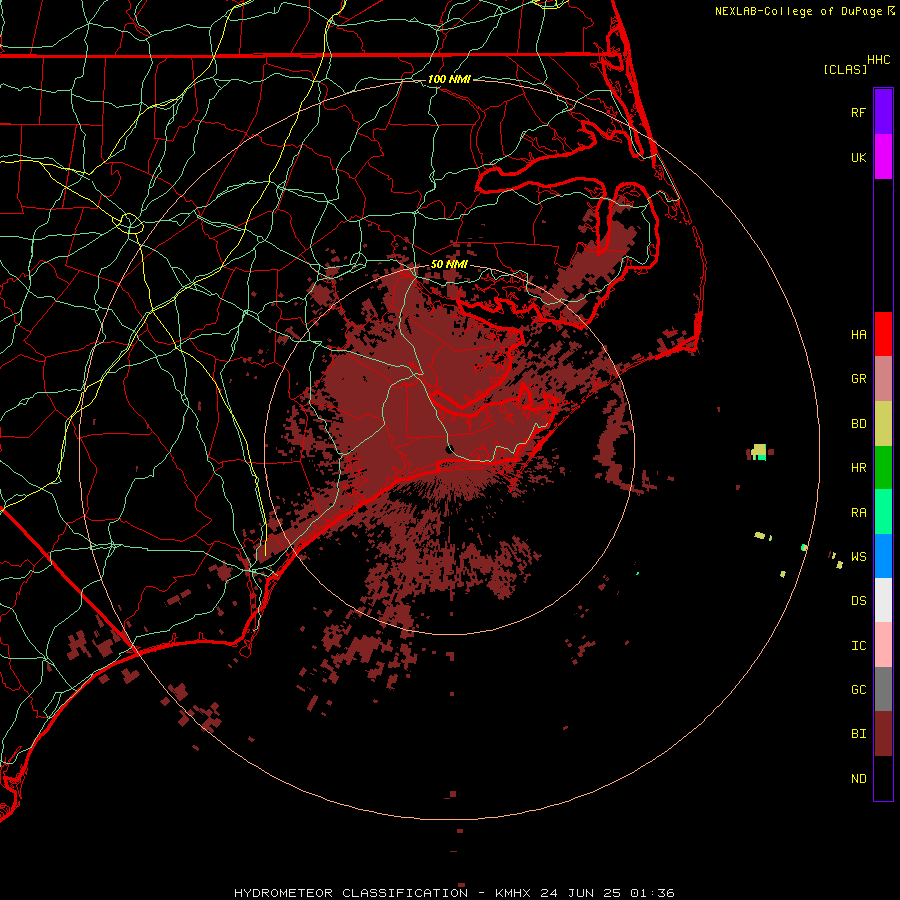Click the IC light pink legend swatch

tap(883, 645)
